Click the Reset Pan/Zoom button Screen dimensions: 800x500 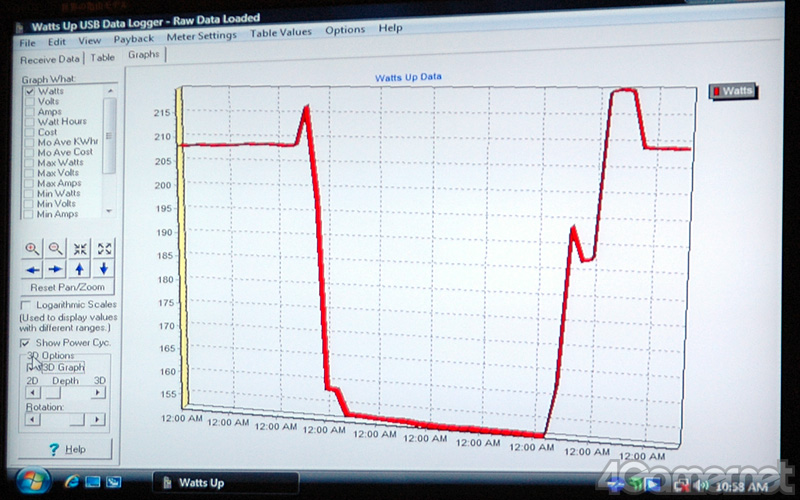67,287
